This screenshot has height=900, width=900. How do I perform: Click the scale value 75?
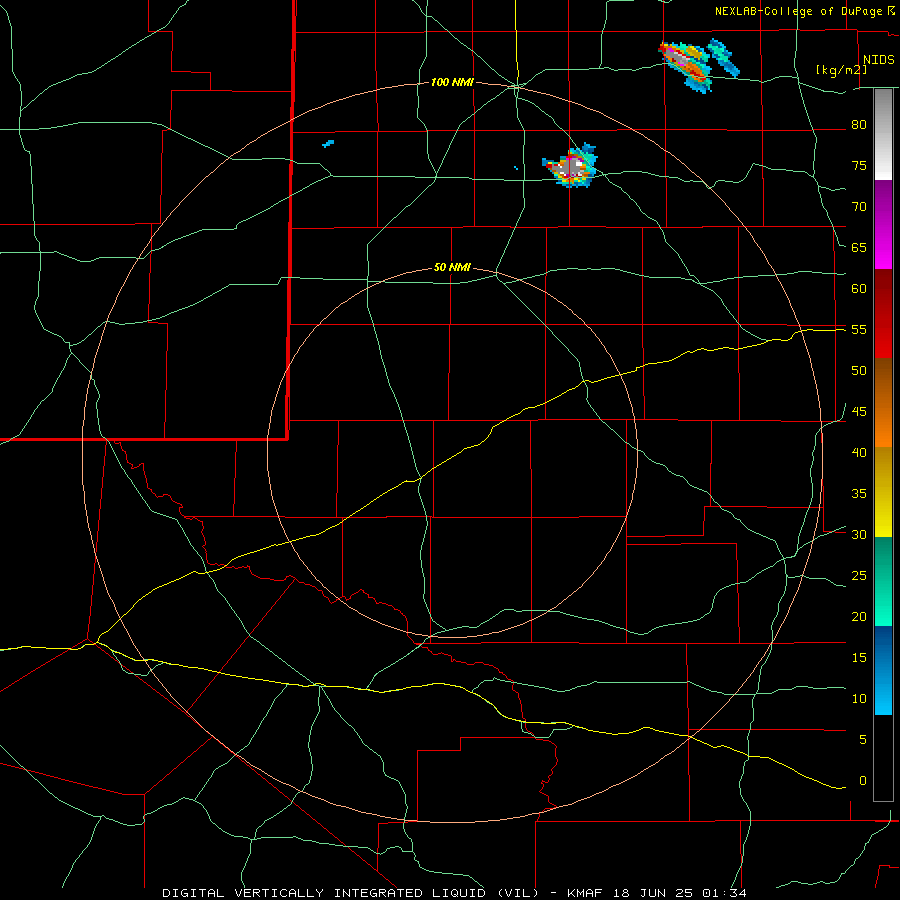[x=859, y=165]
